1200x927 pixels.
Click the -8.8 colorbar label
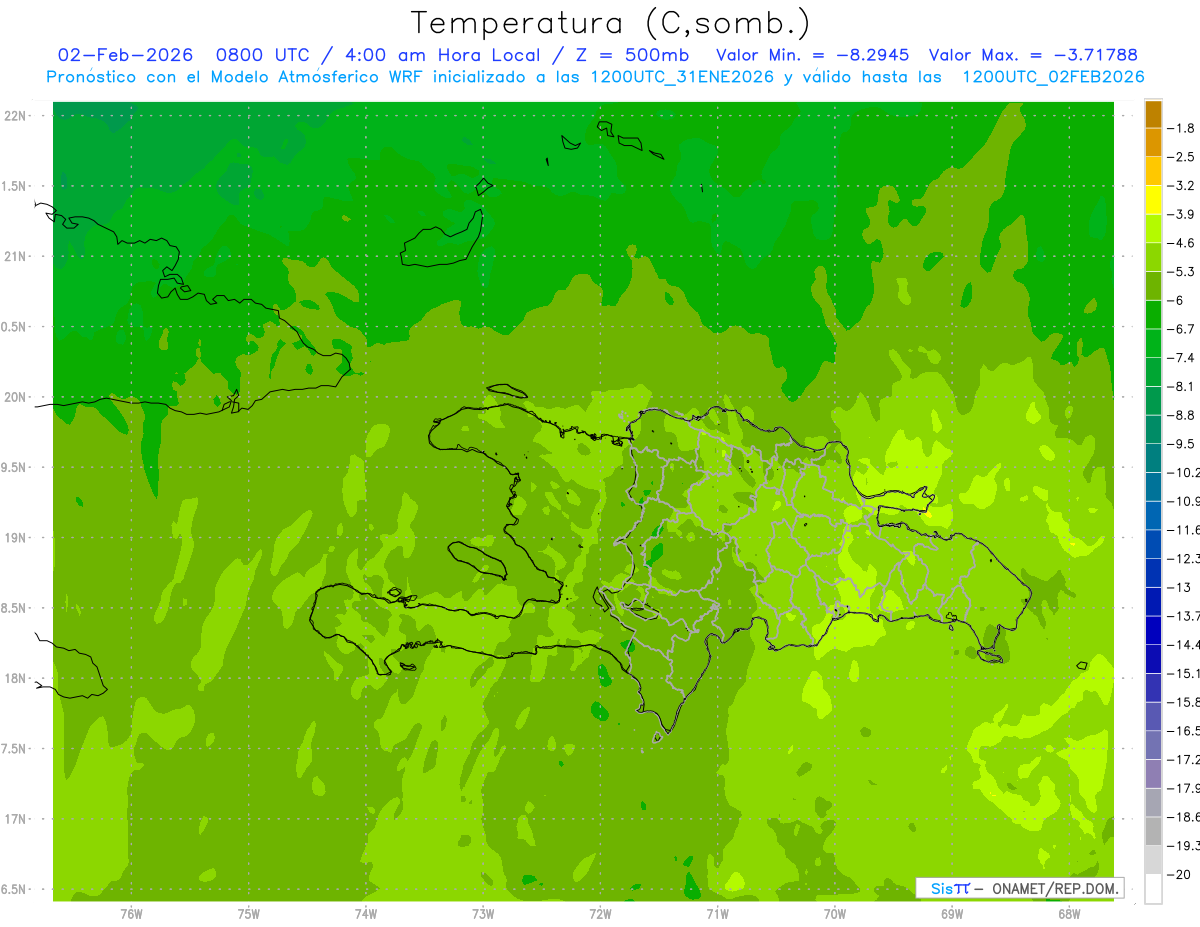[x=1183, y=415]
